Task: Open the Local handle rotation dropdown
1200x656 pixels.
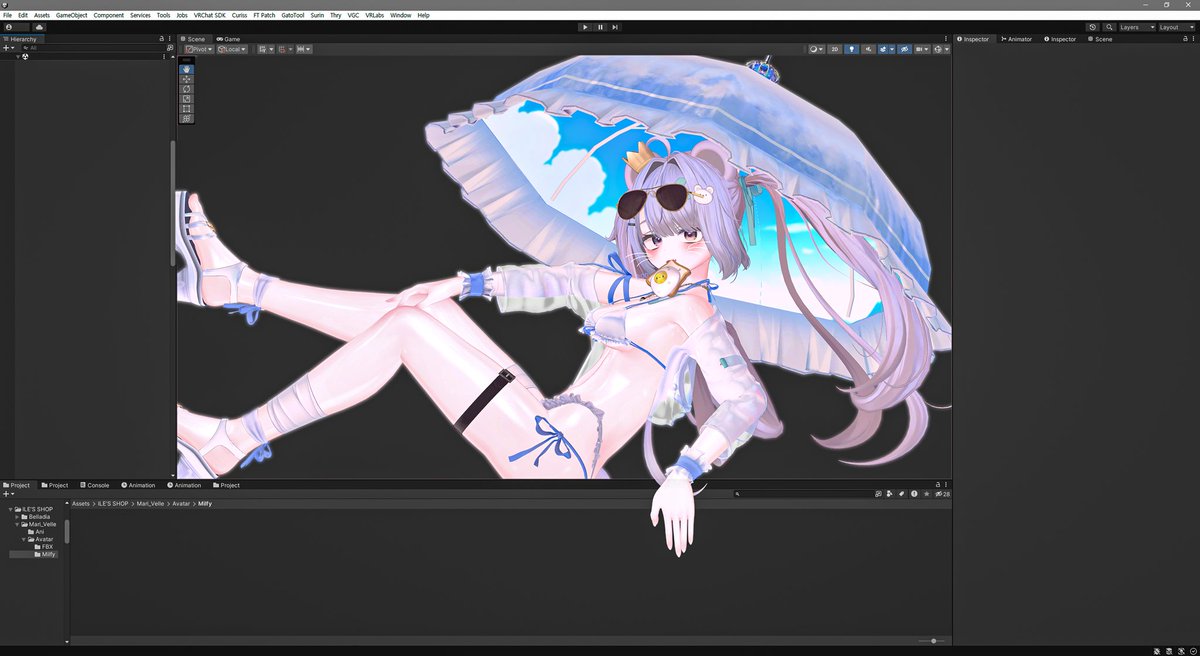Action: pos(232,48)
